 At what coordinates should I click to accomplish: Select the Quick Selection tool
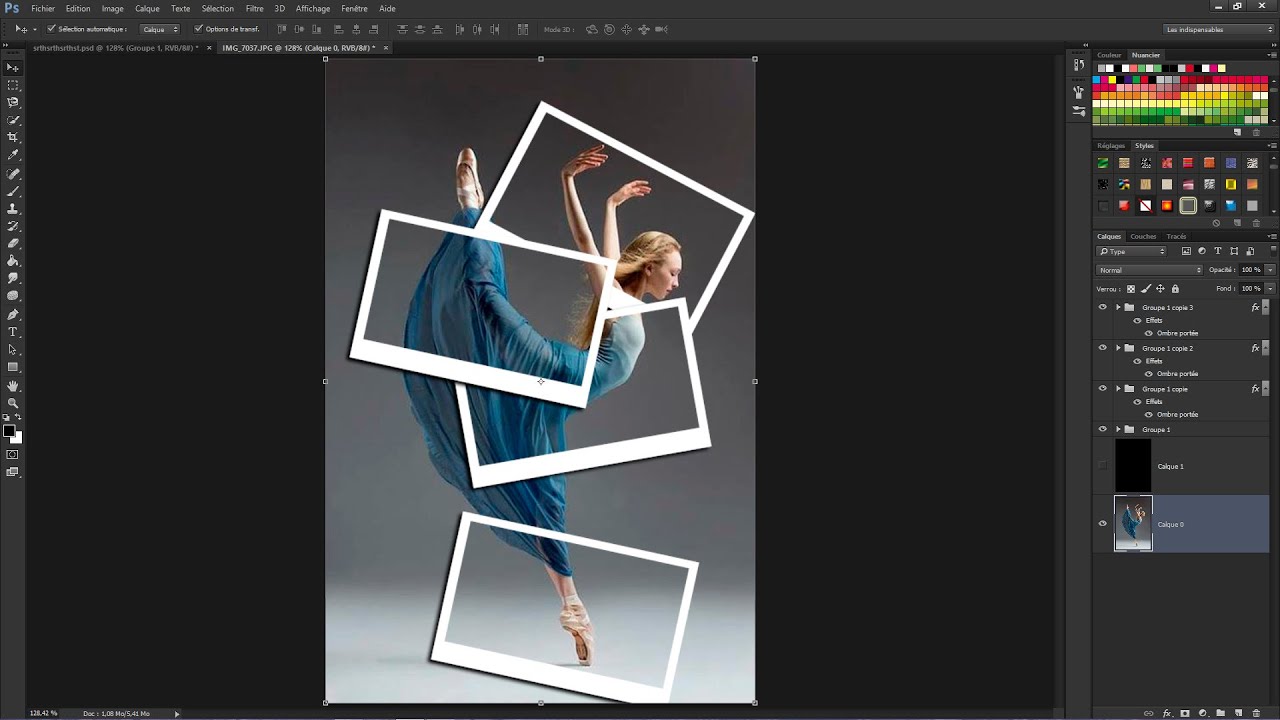click(13, 120)
